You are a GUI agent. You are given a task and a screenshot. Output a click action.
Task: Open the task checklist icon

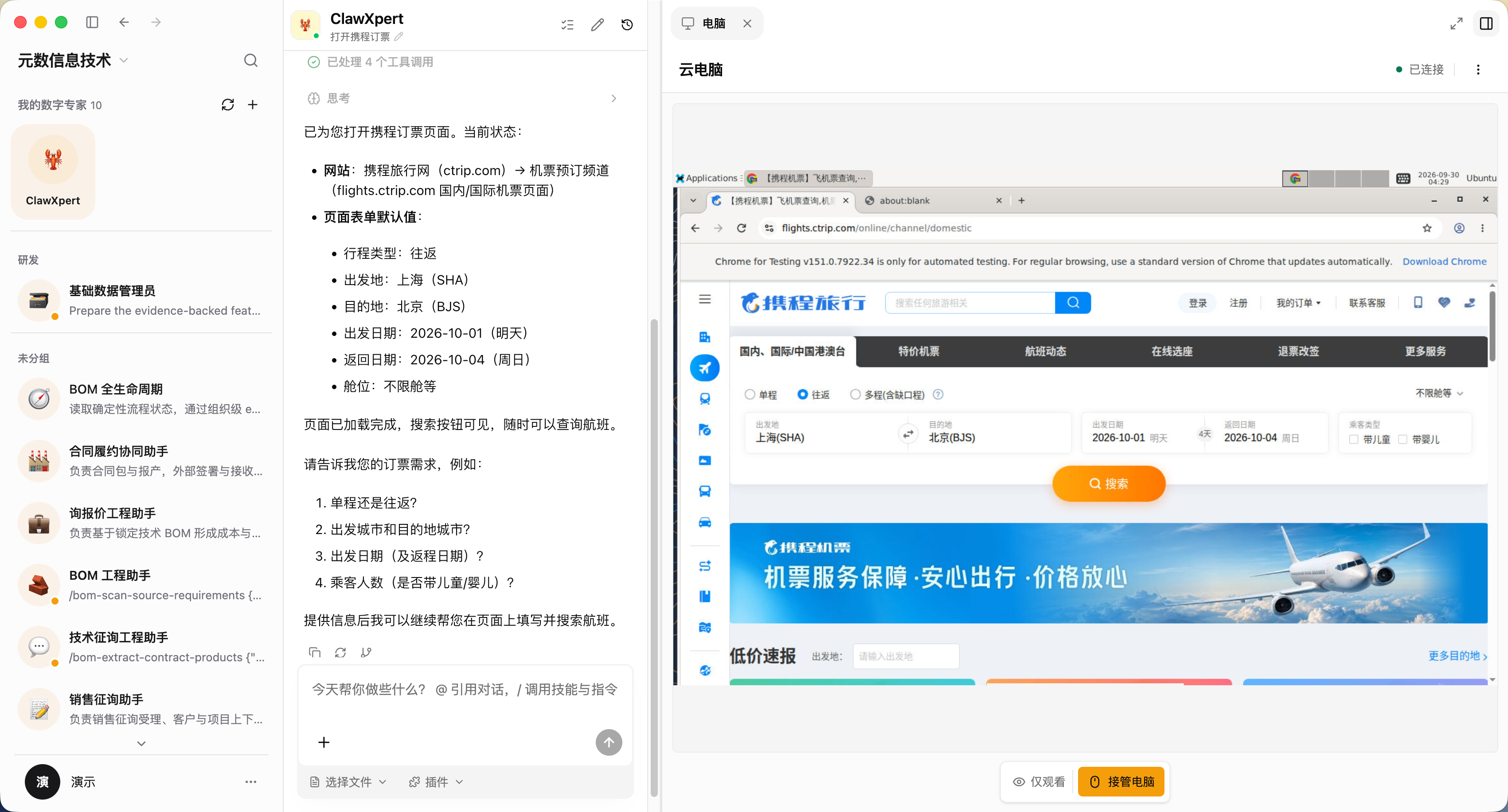(567, 24)
